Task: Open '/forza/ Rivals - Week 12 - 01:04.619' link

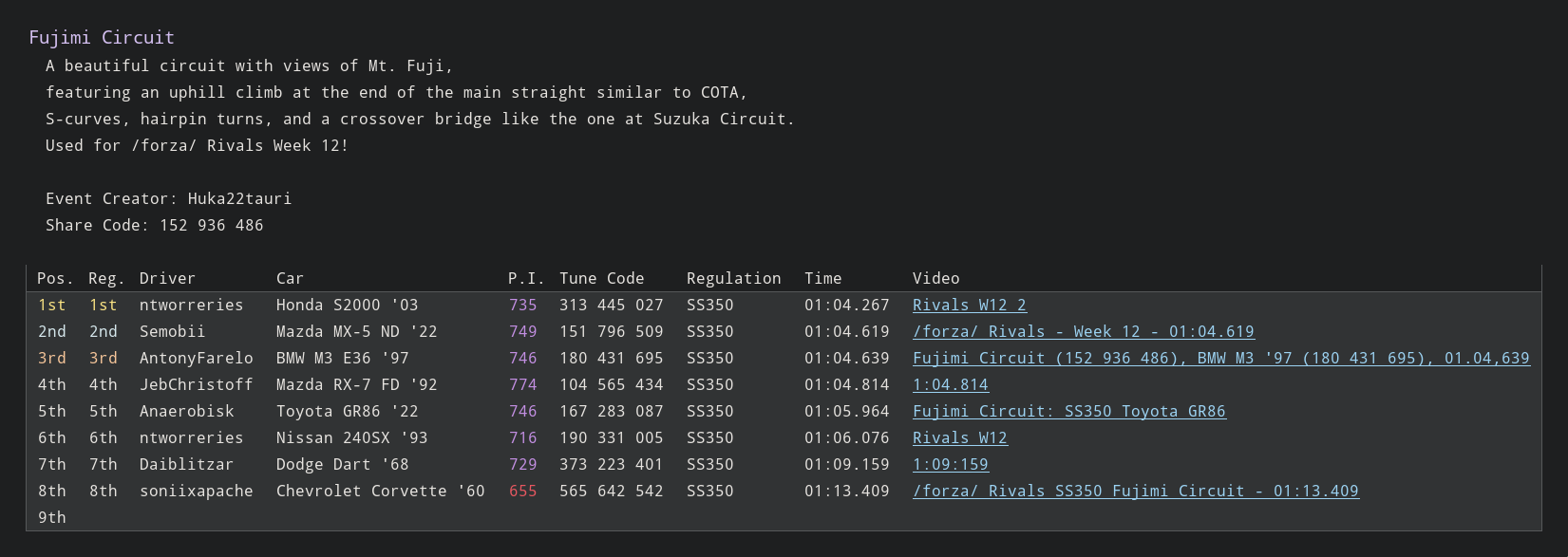Action: (1084, 331)
